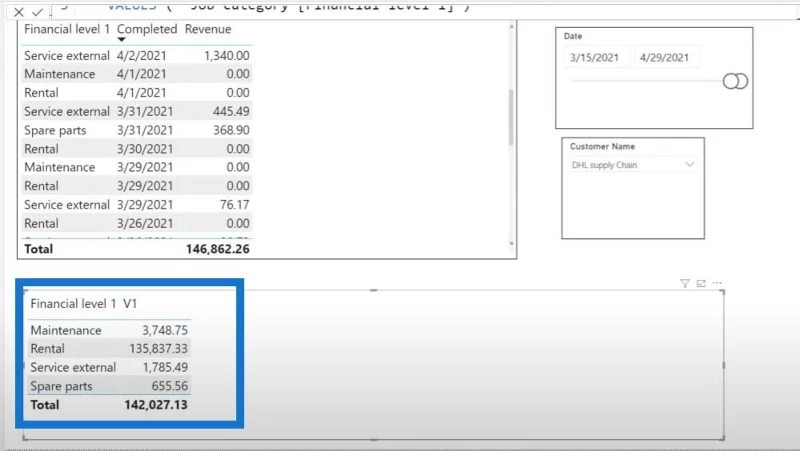This screenshot has width=800, height=451.
Task: Sort by the Financial level 1 header in top table
Action: (x=67, y=29)
